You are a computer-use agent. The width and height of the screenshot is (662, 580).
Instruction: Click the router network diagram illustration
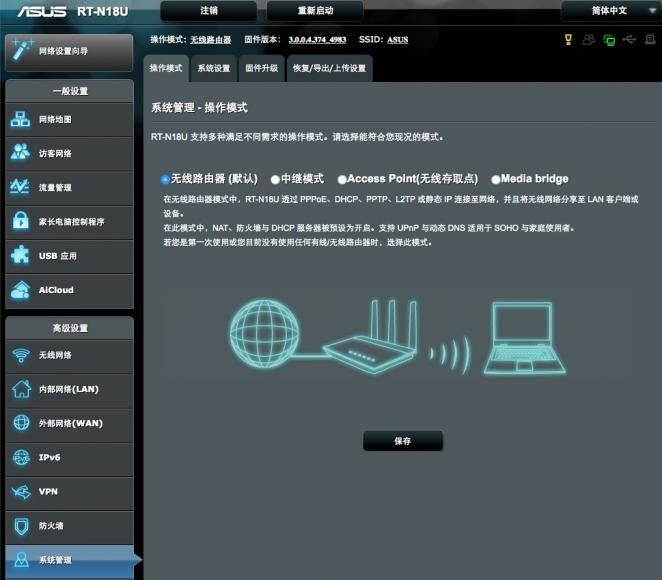[397, 338]
